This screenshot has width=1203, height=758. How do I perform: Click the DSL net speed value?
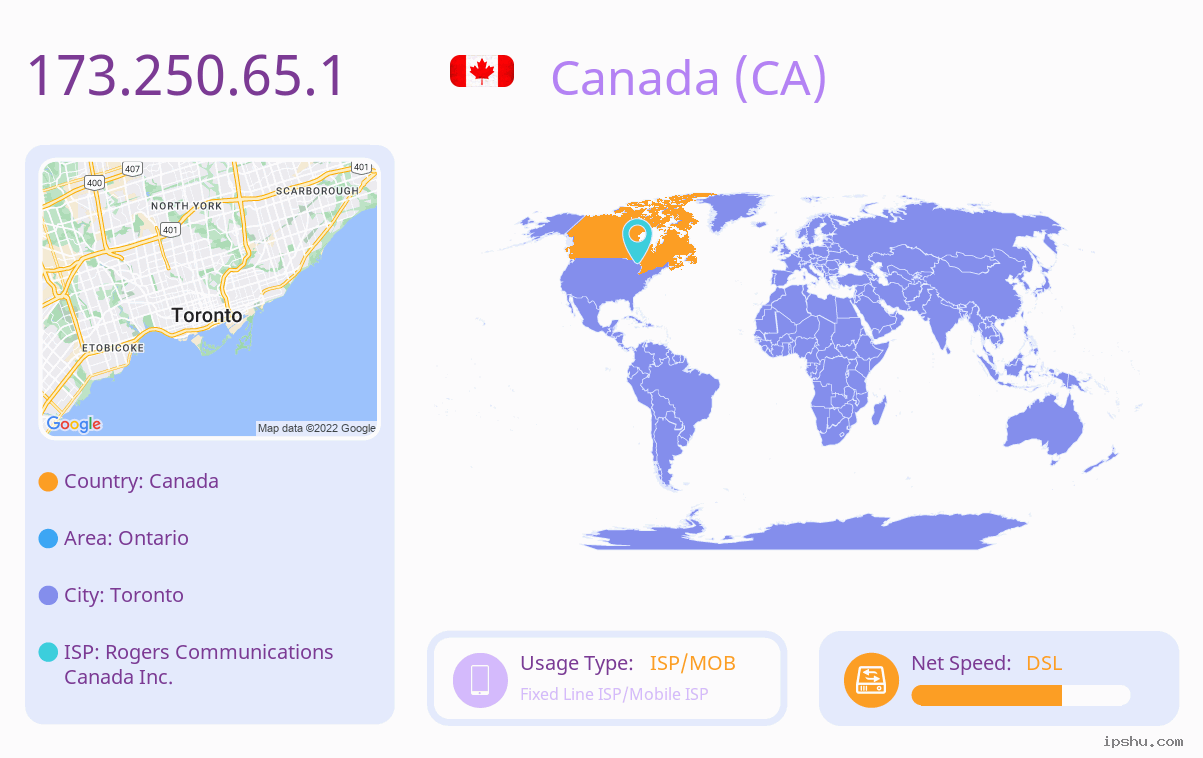click(x=1044, y=663)
